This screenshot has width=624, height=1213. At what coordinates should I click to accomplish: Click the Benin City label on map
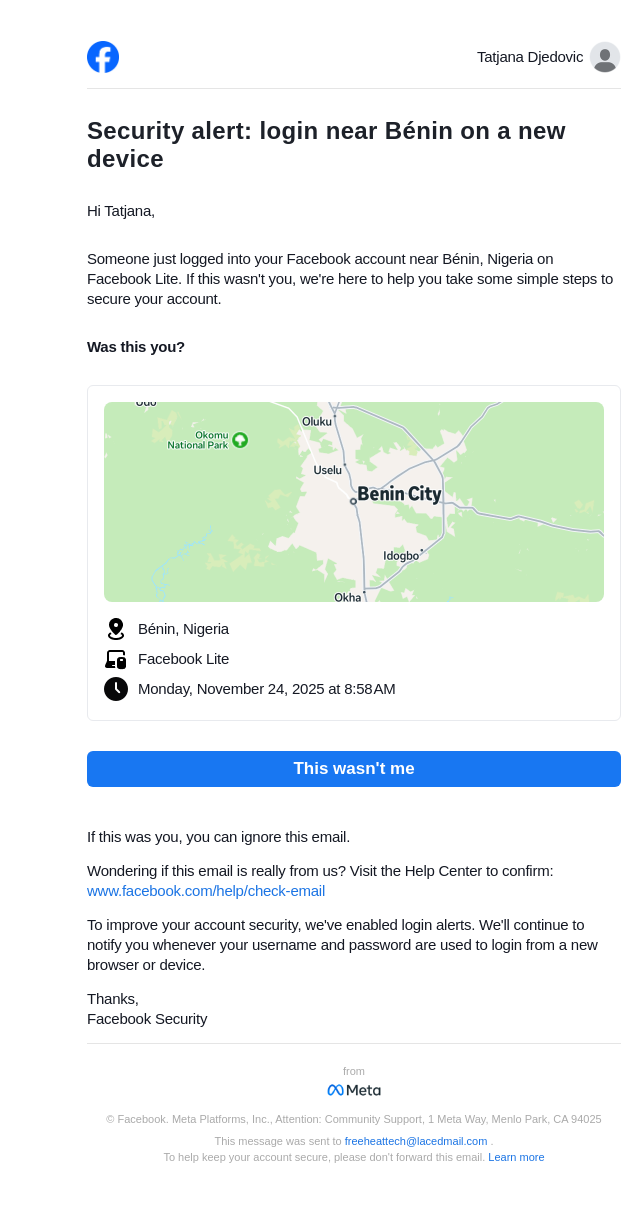pos(399,494)
